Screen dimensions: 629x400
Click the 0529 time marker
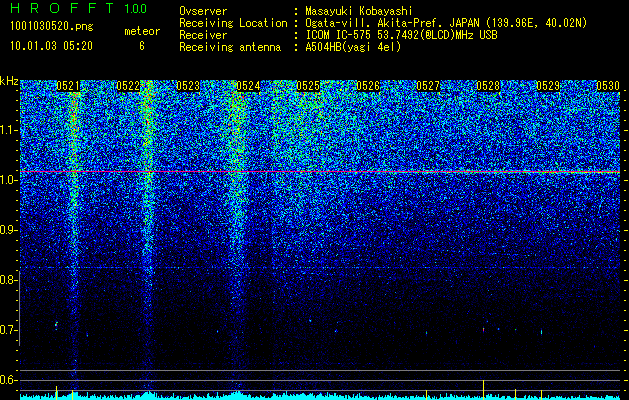548,86
